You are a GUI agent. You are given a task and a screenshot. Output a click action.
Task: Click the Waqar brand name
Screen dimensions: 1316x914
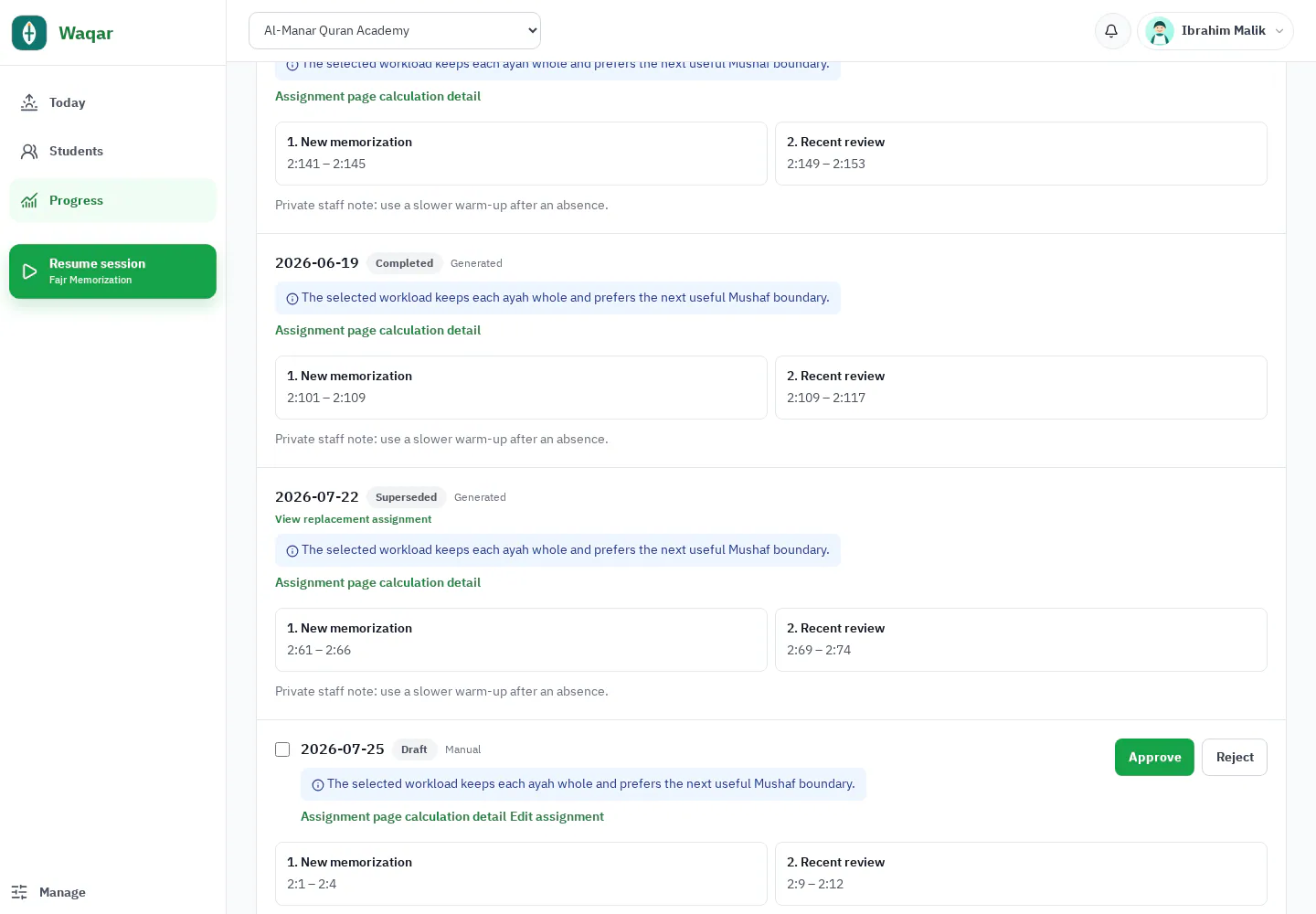tap(86, 33)
